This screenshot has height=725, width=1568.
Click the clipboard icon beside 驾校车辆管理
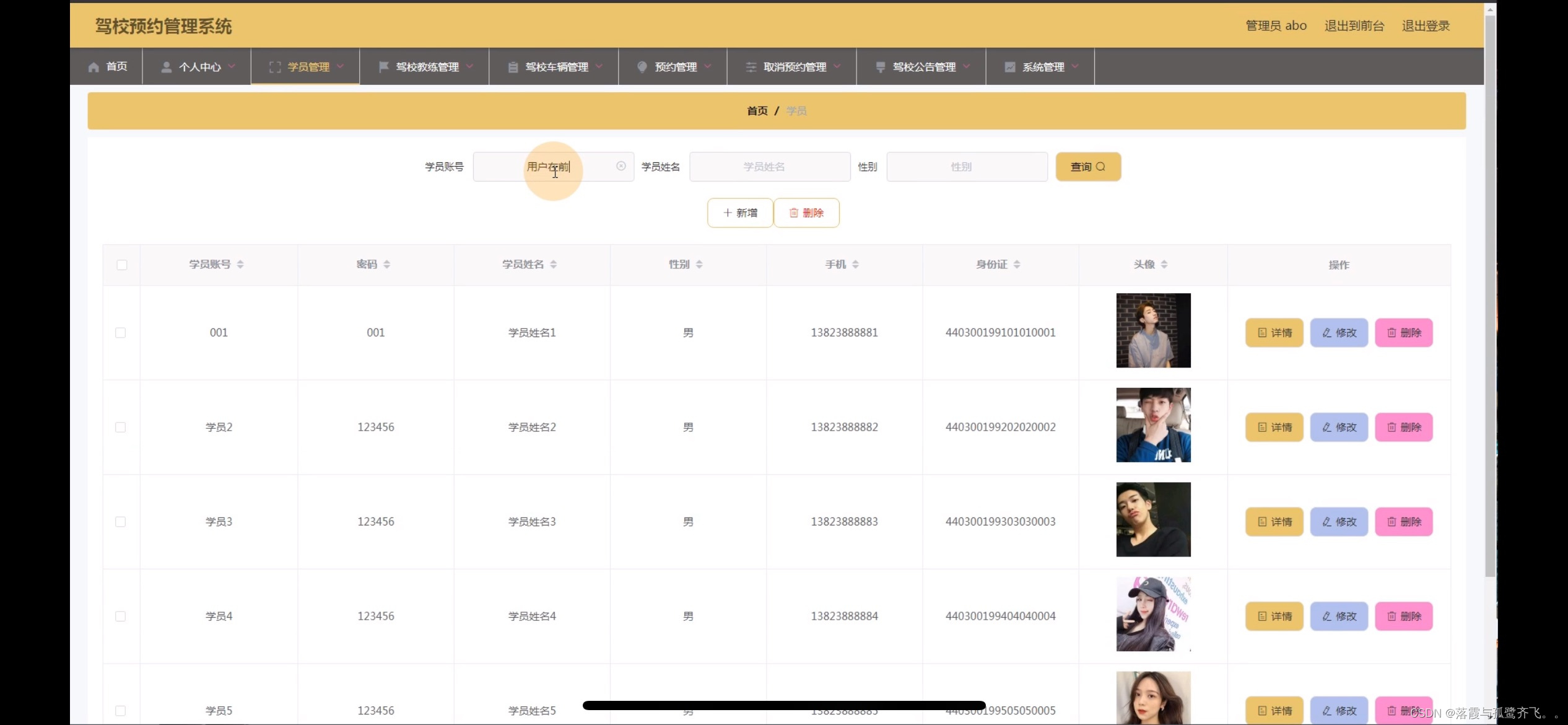pos(513,67)
